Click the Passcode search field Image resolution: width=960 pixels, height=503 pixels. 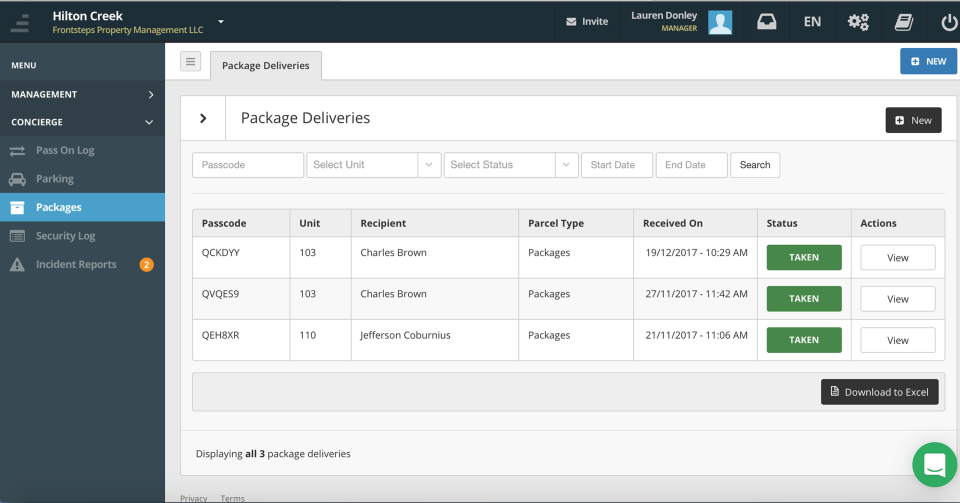coord(247,165)
